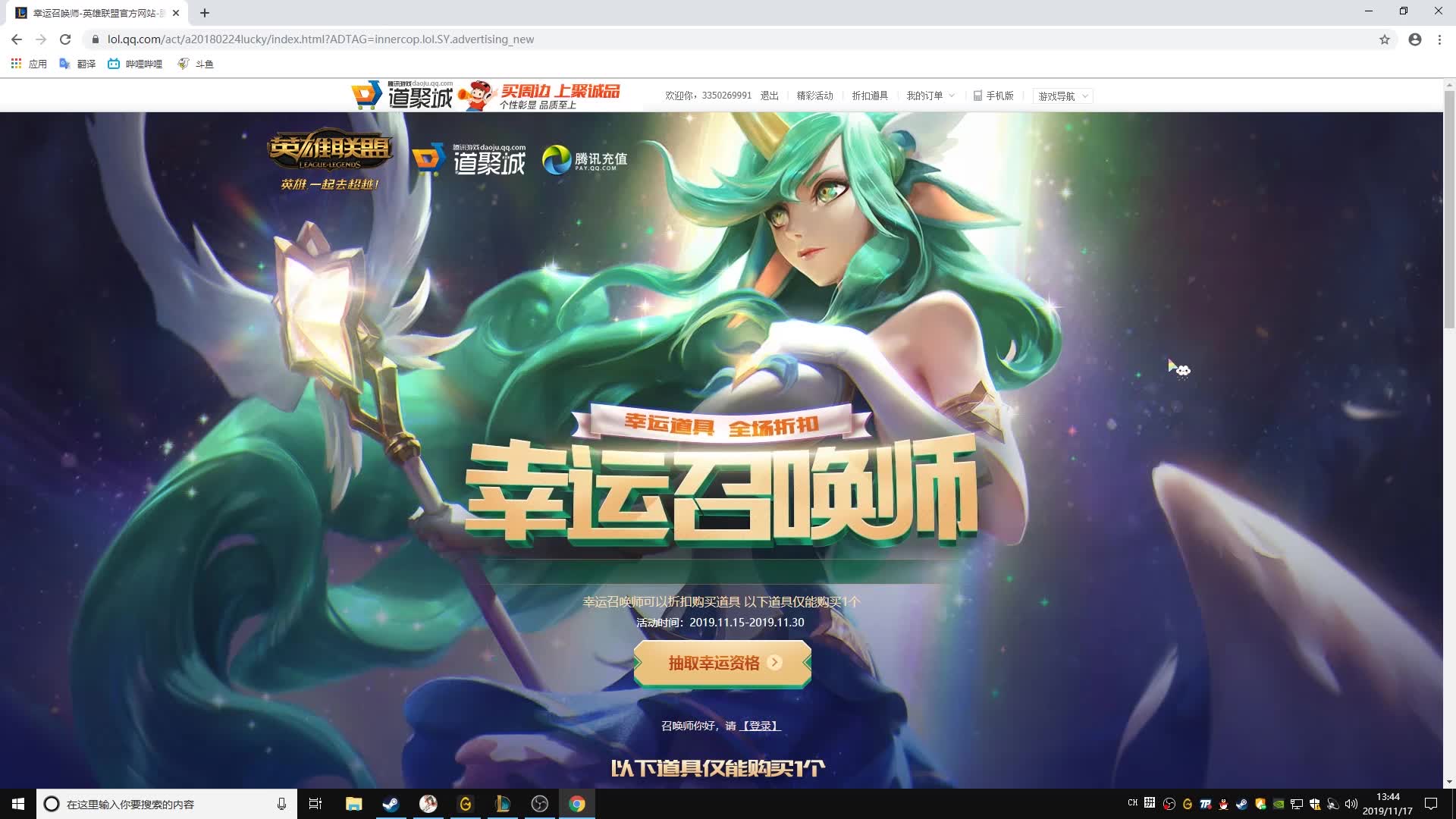Click the 抽取幸运资格 button
The image size is (1456, 819).
pos(723,663)
